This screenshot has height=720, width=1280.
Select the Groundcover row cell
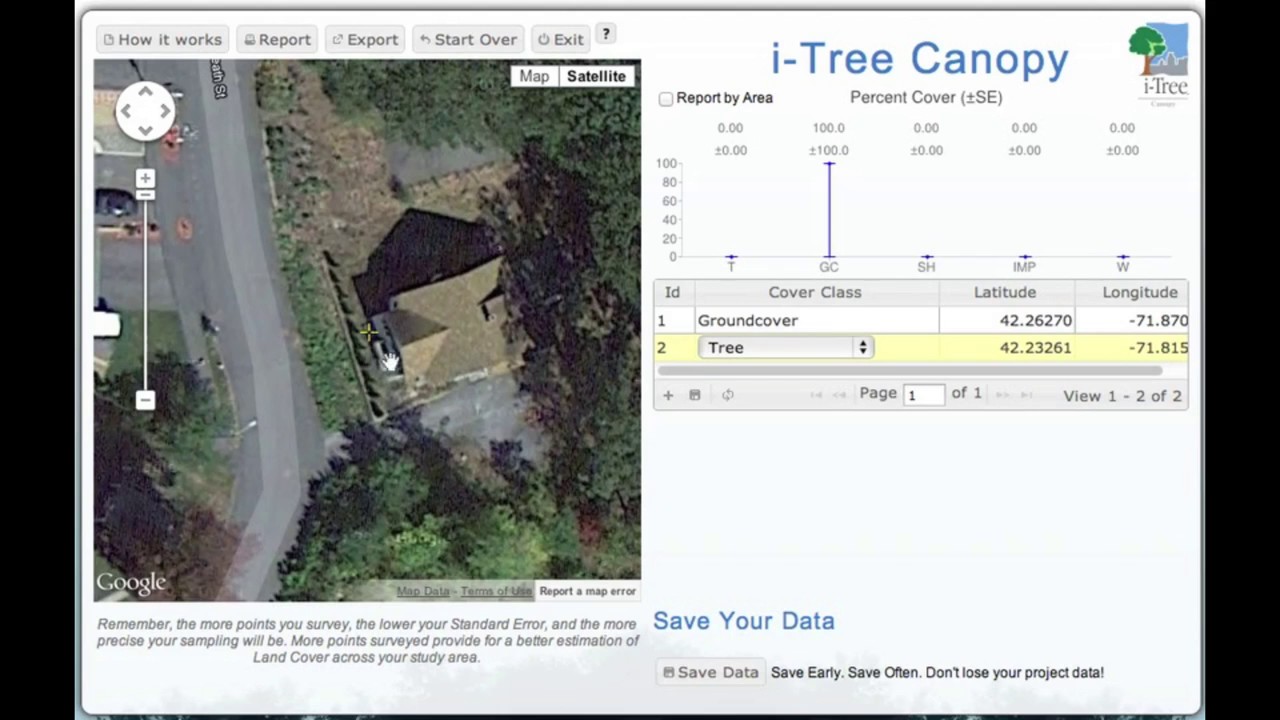tap(816, 320)
